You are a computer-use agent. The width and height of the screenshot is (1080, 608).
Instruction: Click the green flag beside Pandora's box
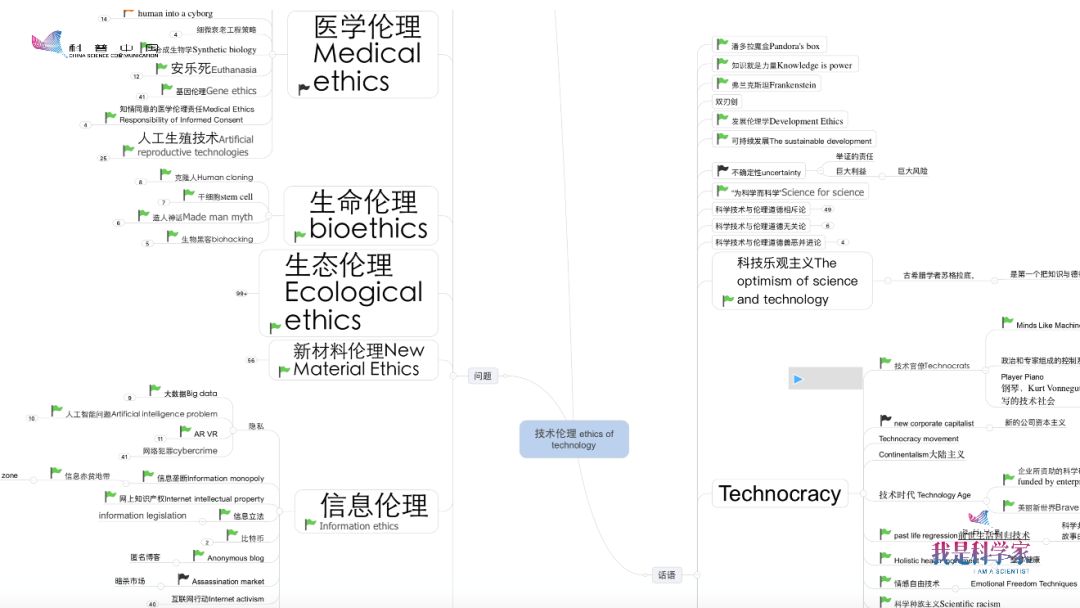(722, 45)
